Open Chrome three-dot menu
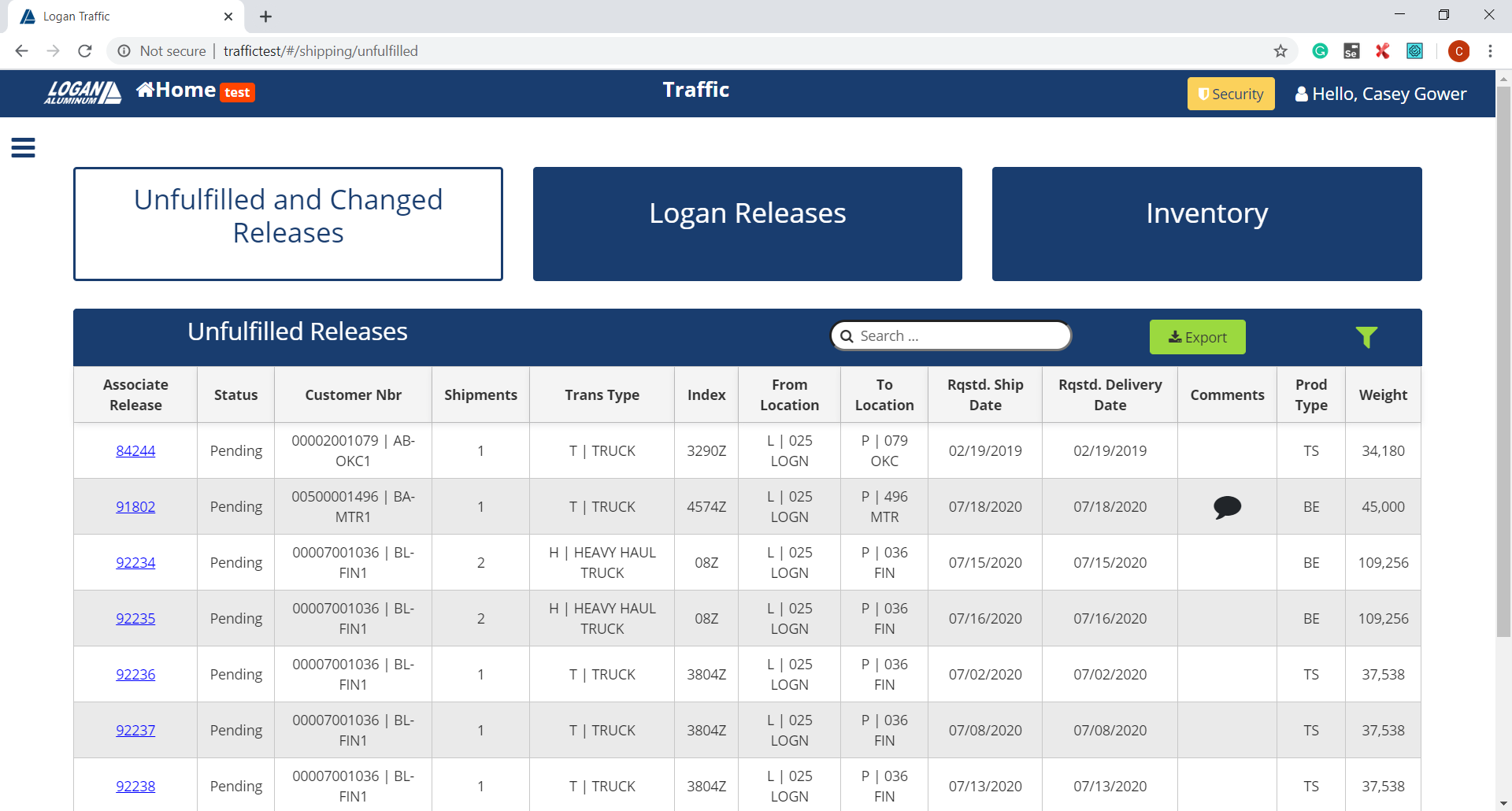The image size is (1512, 811). pyautogui.click(x=1490, y=51)
